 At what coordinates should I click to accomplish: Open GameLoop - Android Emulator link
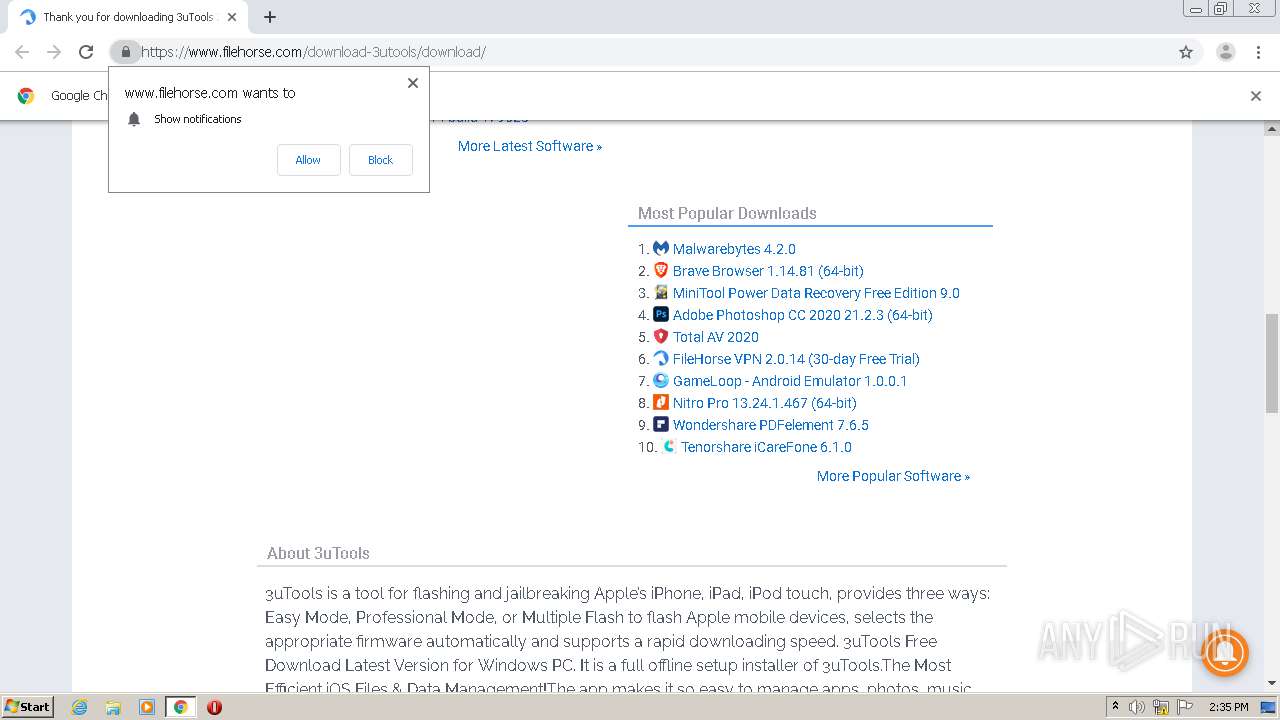790,381
